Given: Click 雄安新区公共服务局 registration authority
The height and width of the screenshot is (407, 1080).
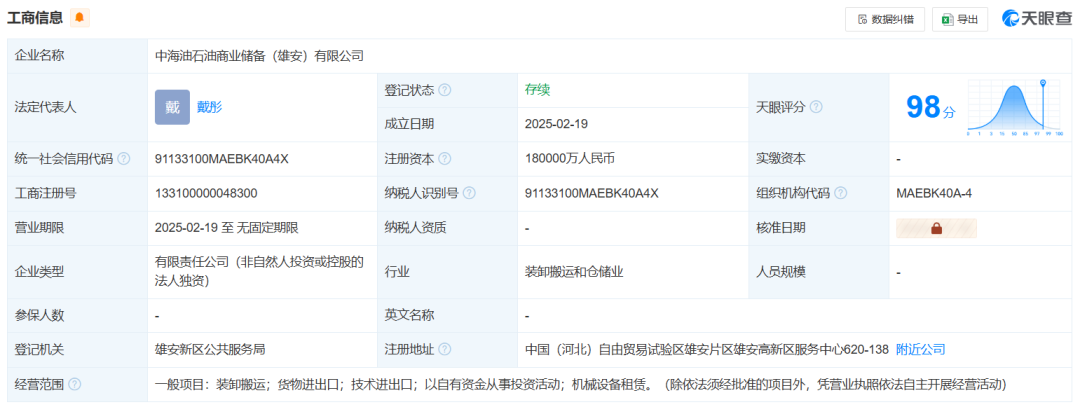Looking at the screenshot, I should [x=210, y=350].
